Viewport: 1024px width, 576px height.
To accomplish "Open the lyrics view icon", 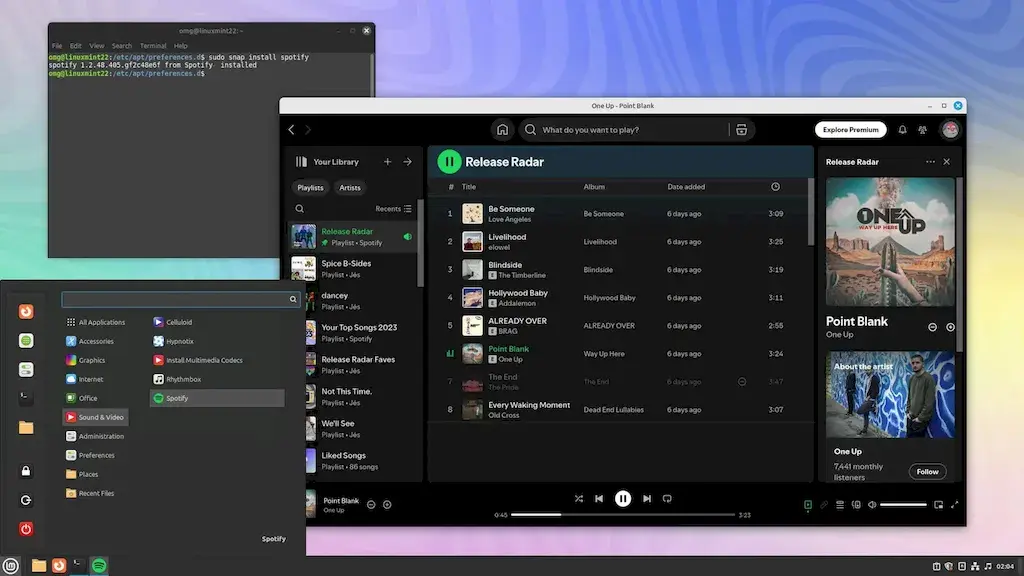I will (824, 504).
